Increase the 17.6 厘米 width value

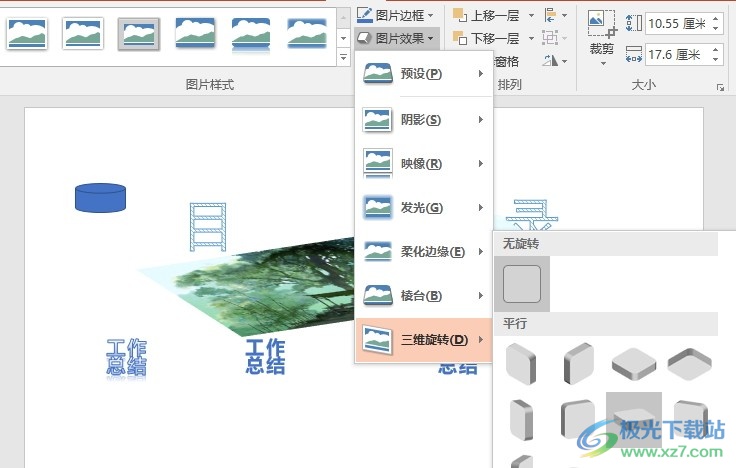(x=716, y=50)
